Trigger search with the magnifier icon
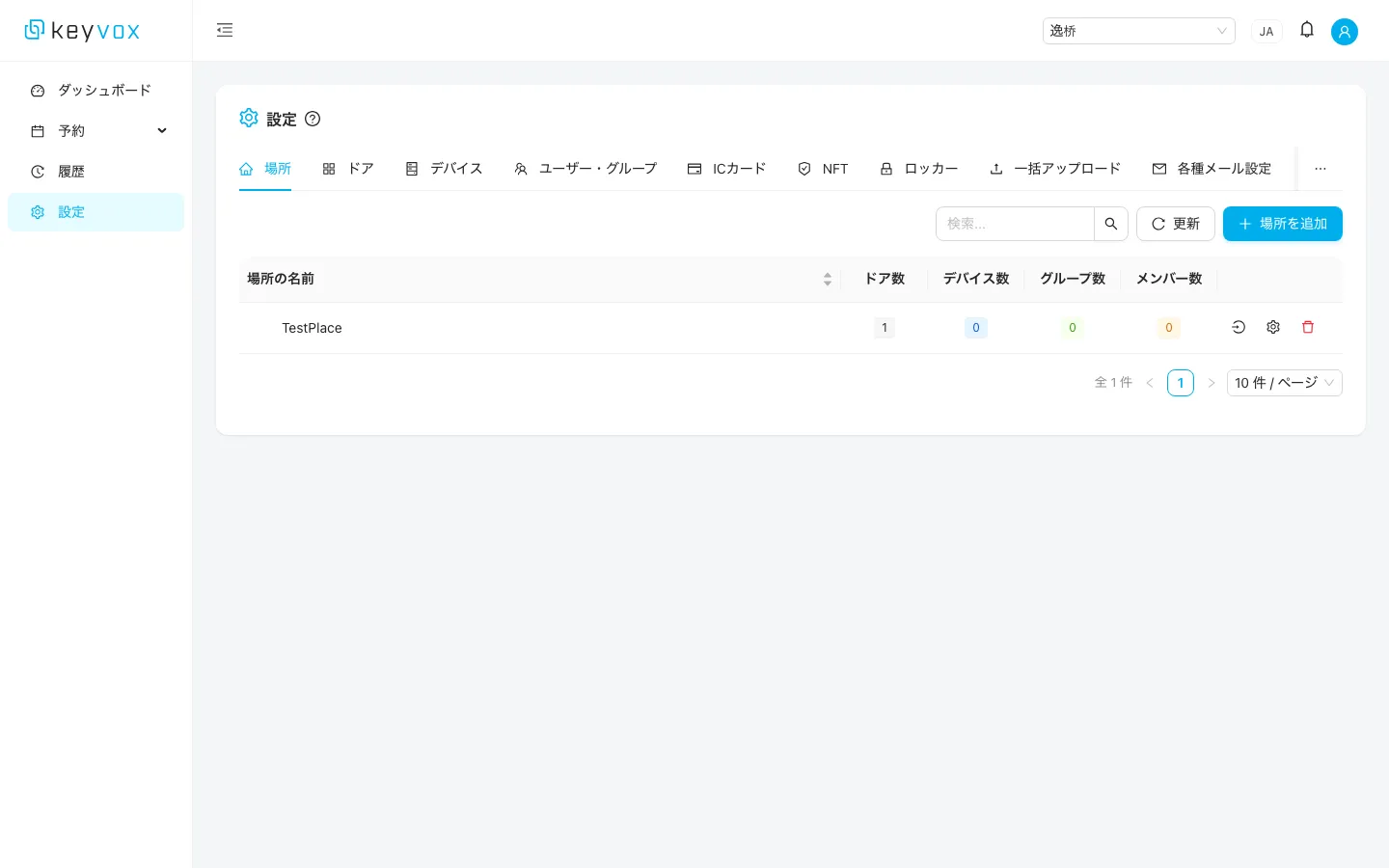 tap(1111, 223)
